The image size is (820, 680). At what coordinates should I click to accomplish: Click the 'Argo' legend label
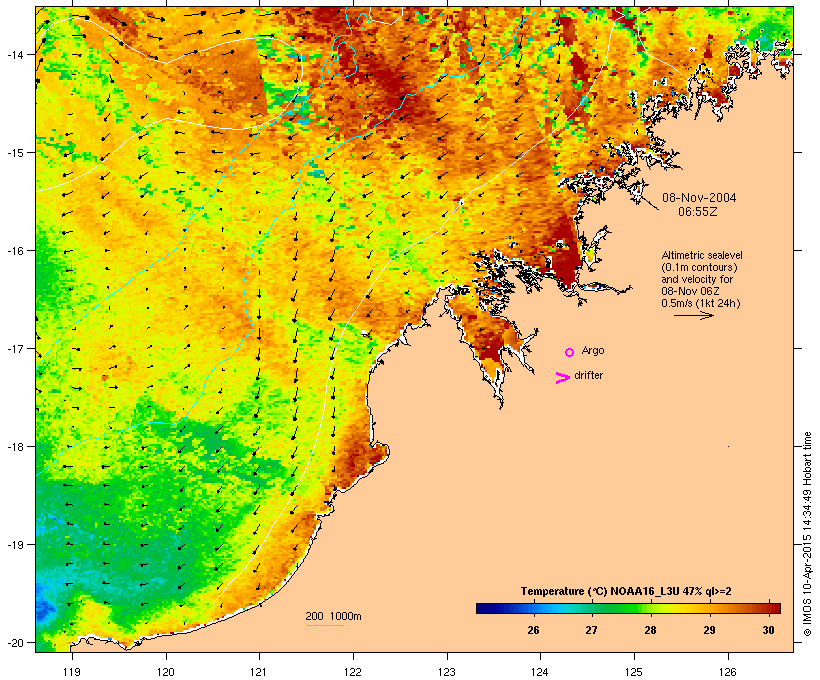(x=593, y=350)
